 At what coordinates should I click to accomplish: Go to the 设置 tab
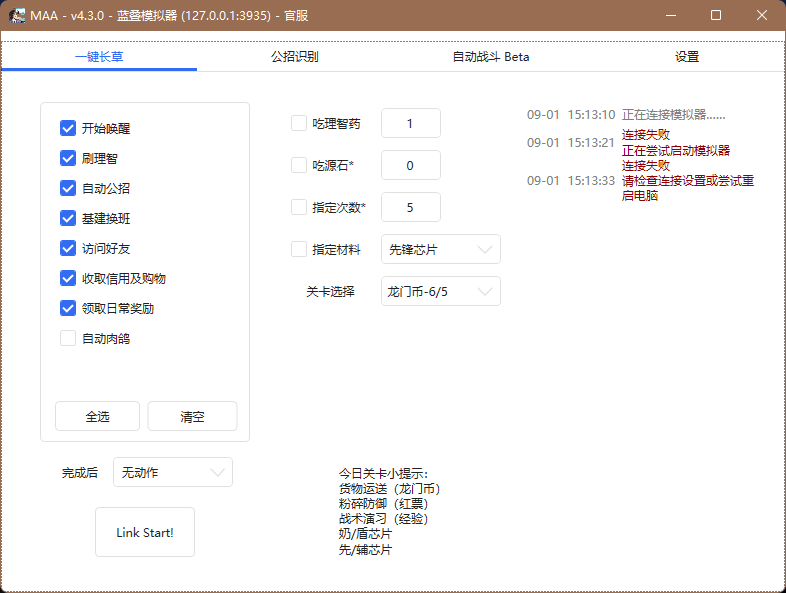click(x=687, y=57)
